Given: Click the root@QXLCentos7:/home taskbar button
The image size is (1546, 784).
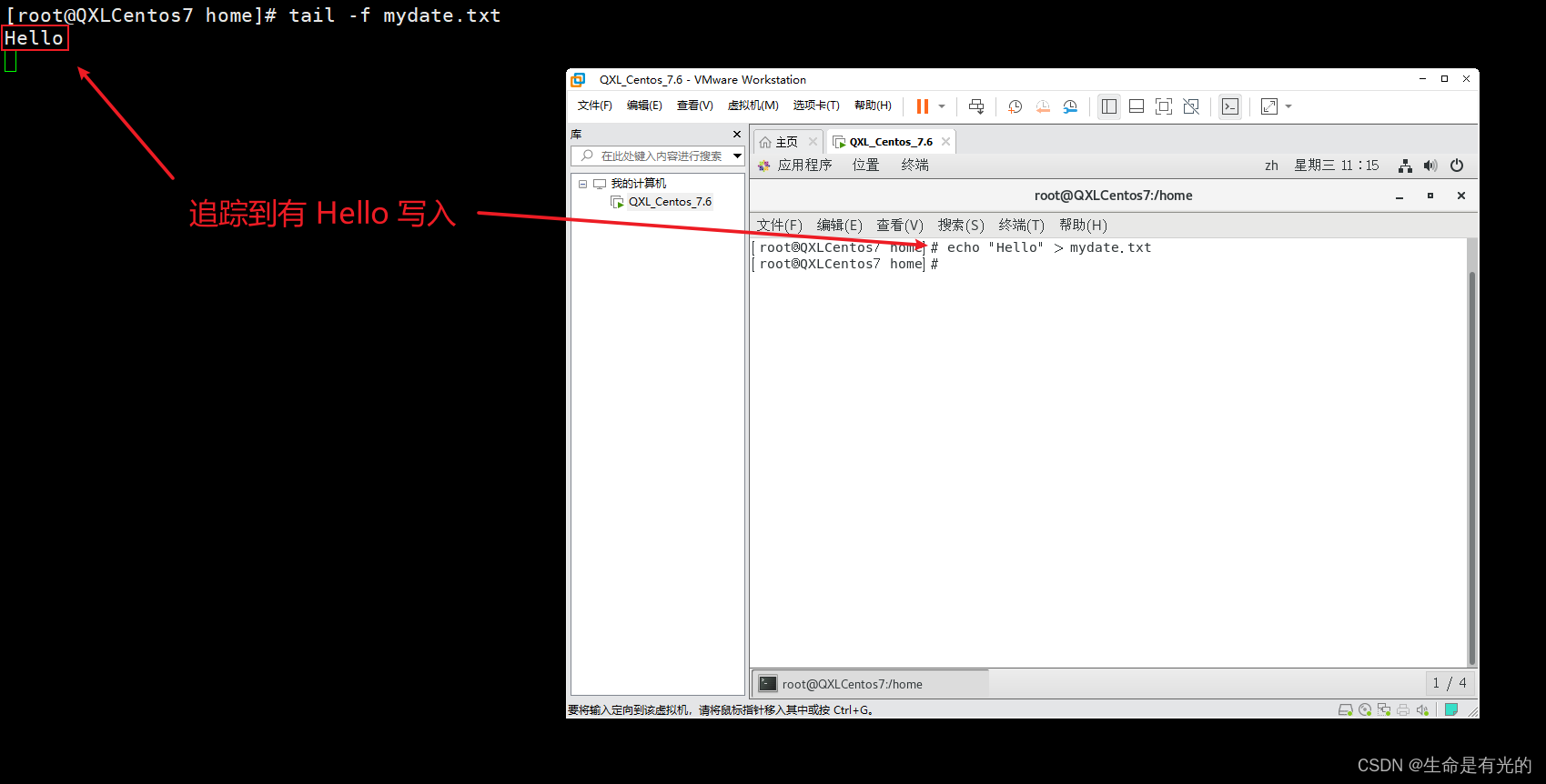Looking at the screenshot, I should (871, 684).
